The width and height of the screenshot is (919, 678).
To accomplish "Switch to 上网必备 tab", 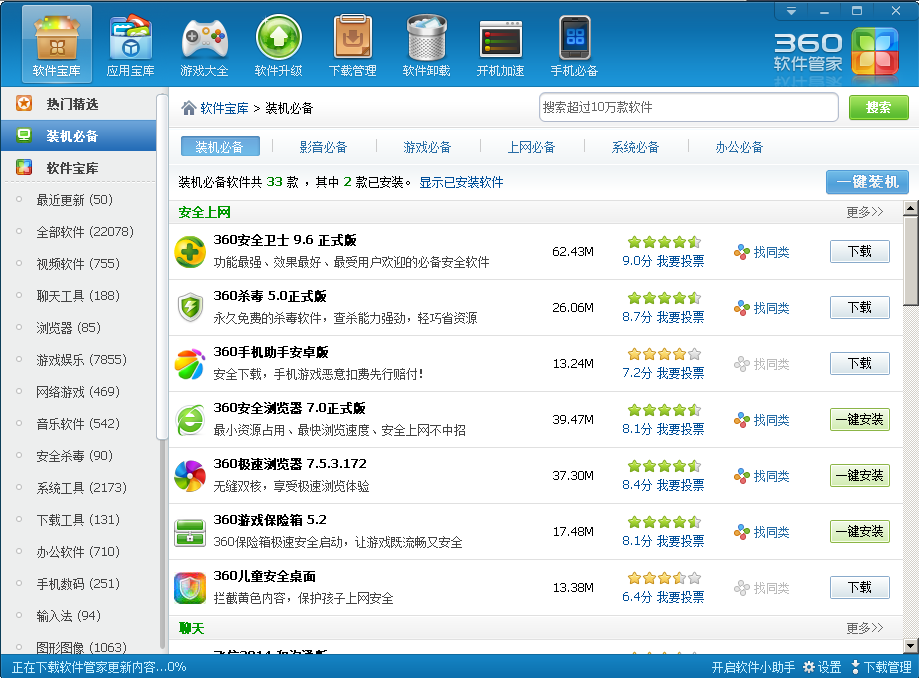I will pyautogui.click(x=531, y=147).
